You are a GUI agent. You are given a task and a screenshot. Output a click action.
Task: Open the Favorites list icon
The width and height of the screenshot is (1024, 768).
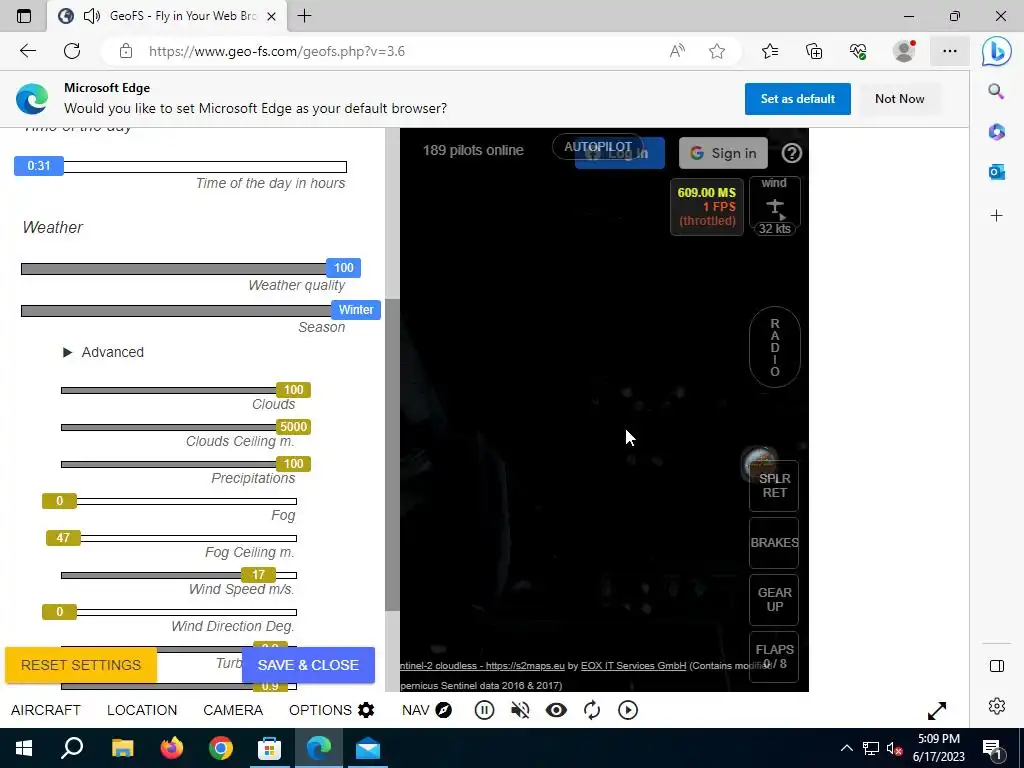click(x=771, y=51)
